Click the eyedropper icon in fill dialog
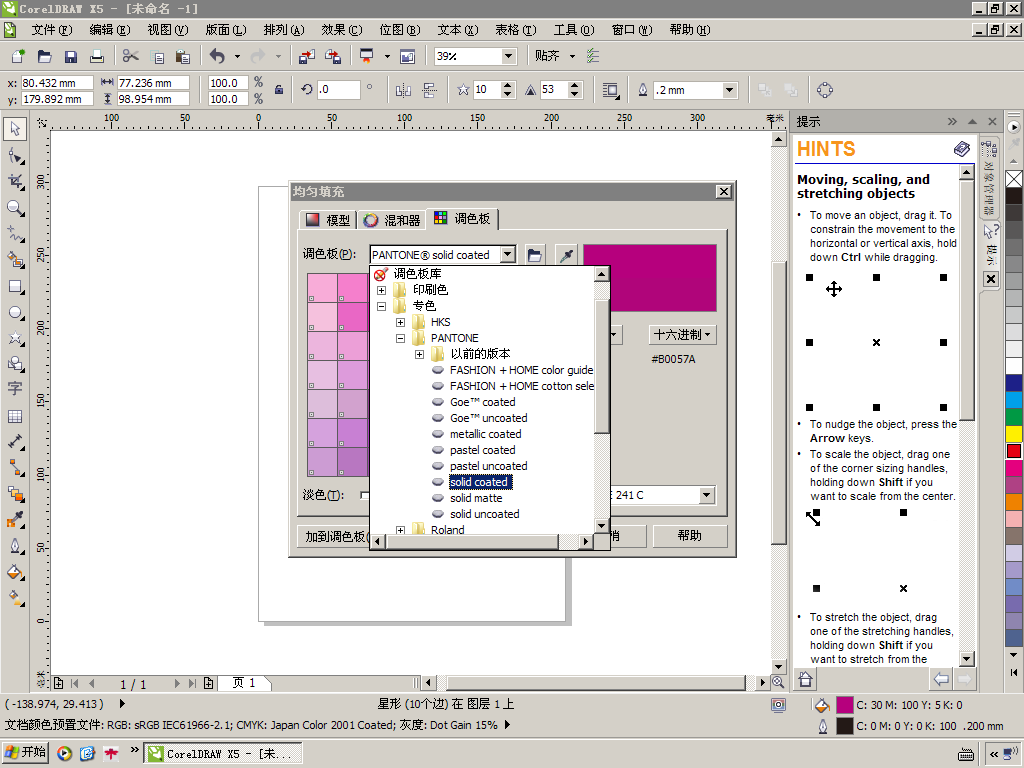1024x768 pixels. click(566, 255)
